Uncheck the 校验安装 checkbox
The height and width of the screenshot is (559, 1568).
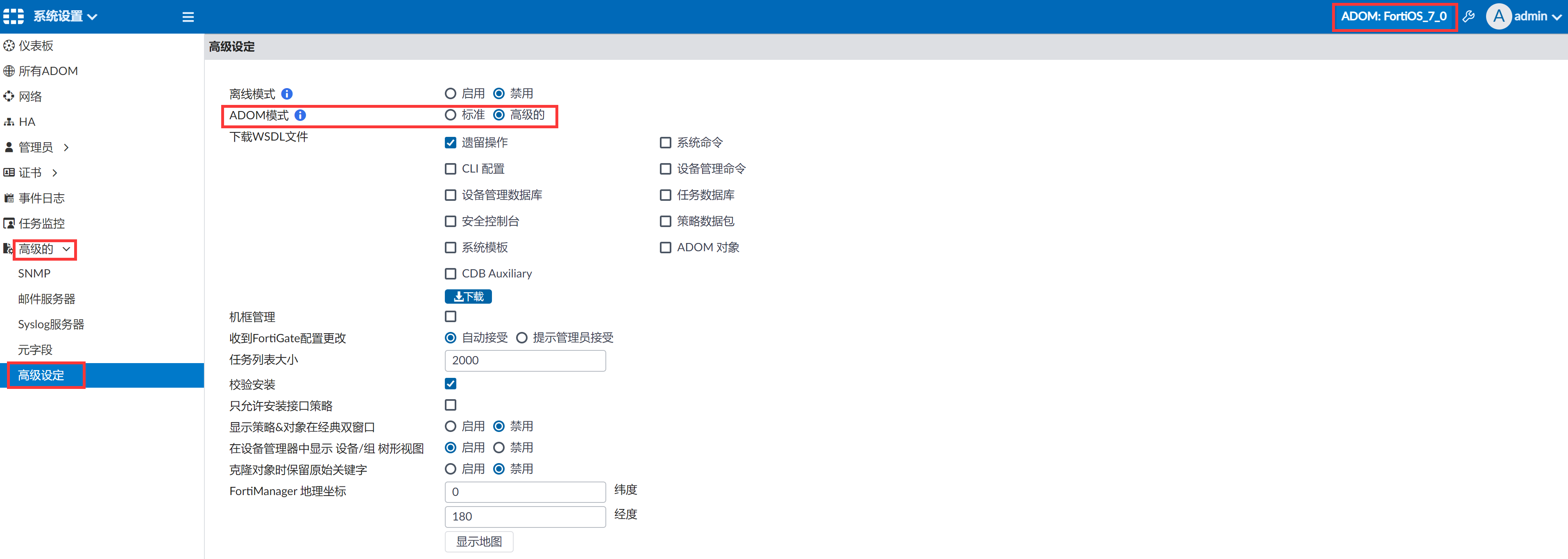click(451, 384)
